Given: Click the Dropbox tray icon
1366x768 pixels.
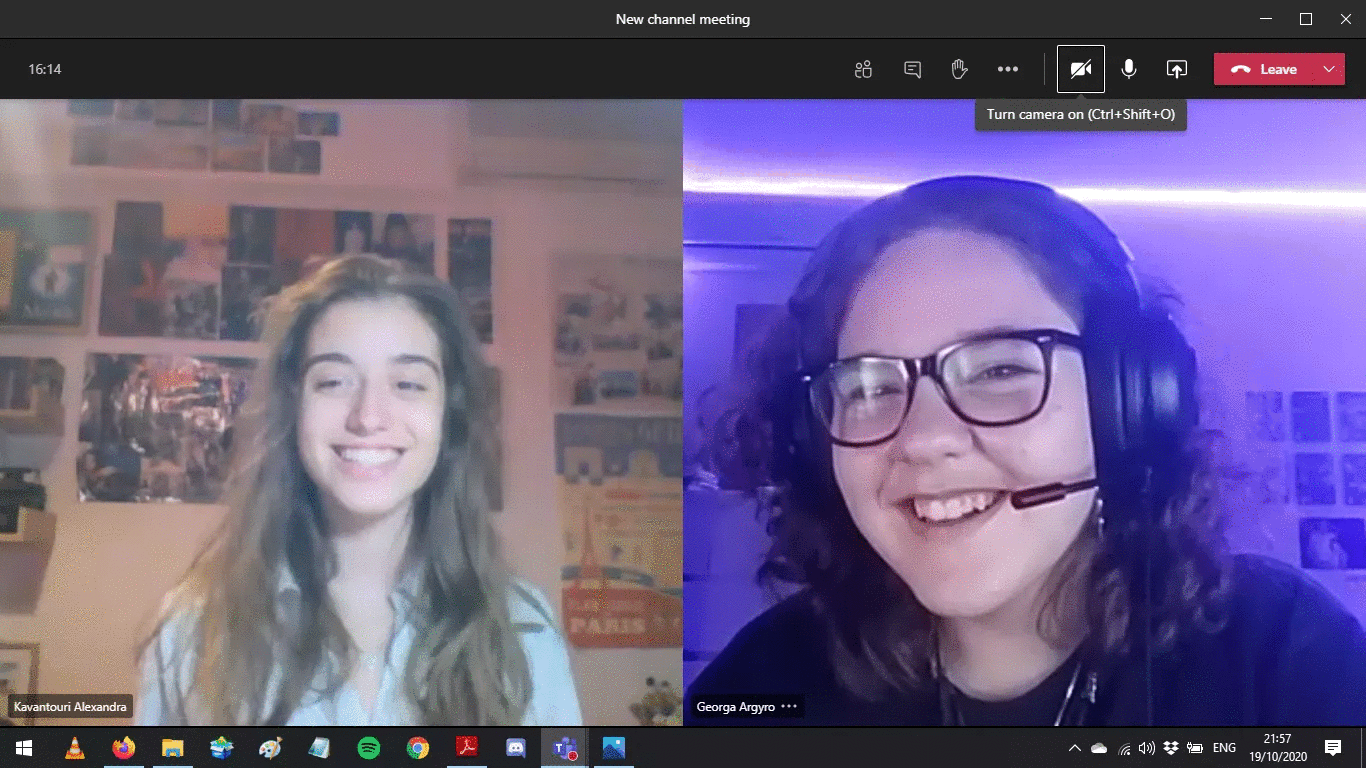Looking at the screenshot, I should (1170, 748).
